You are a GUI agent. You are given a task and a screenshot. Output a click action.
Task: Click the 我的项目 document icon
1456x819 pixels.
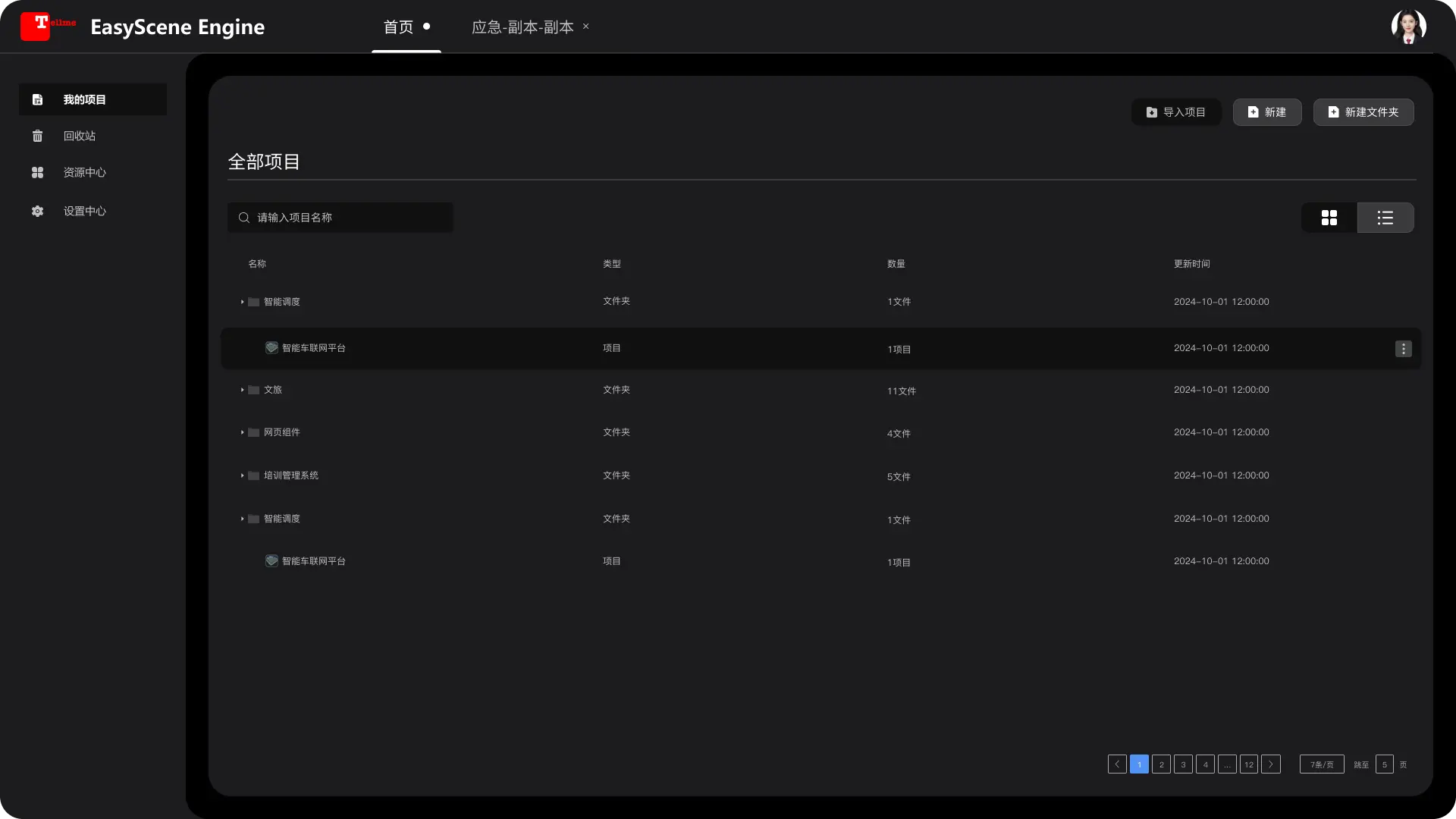(37, 99)
